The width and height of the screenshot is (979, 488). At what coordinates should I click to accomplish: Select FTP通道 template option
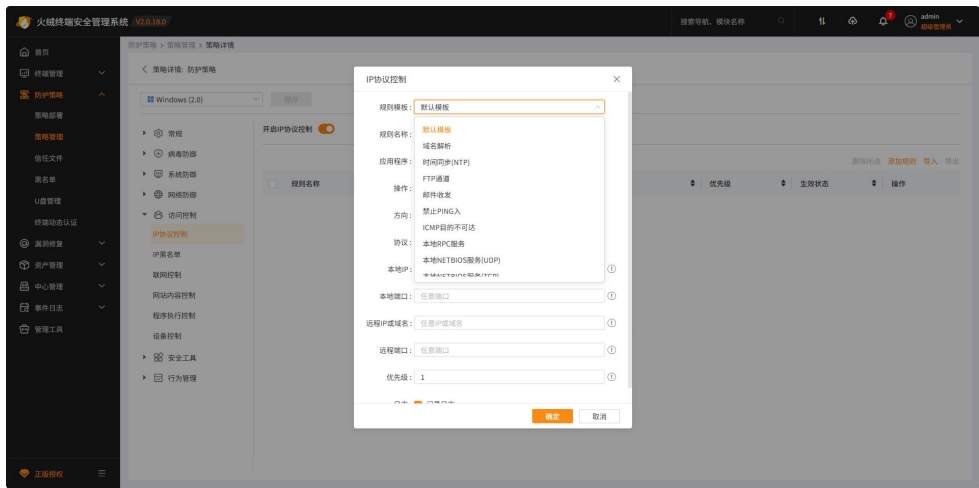coord(509,178)
